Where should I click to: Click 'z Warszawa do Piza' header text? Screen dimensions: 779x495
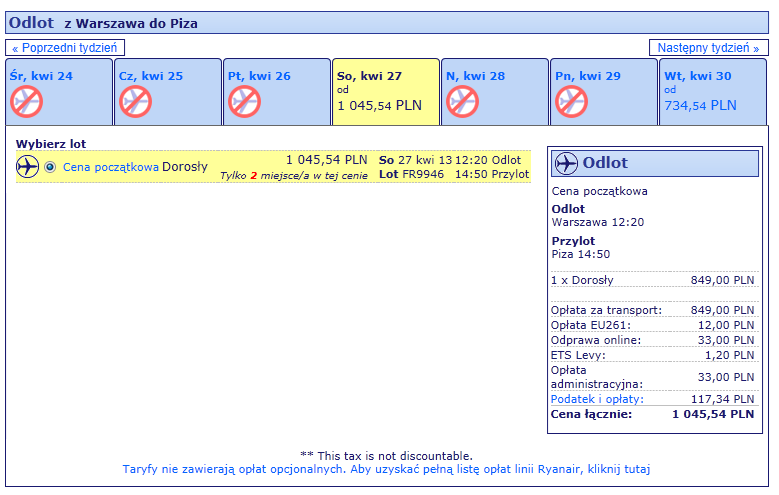point(131,23)
